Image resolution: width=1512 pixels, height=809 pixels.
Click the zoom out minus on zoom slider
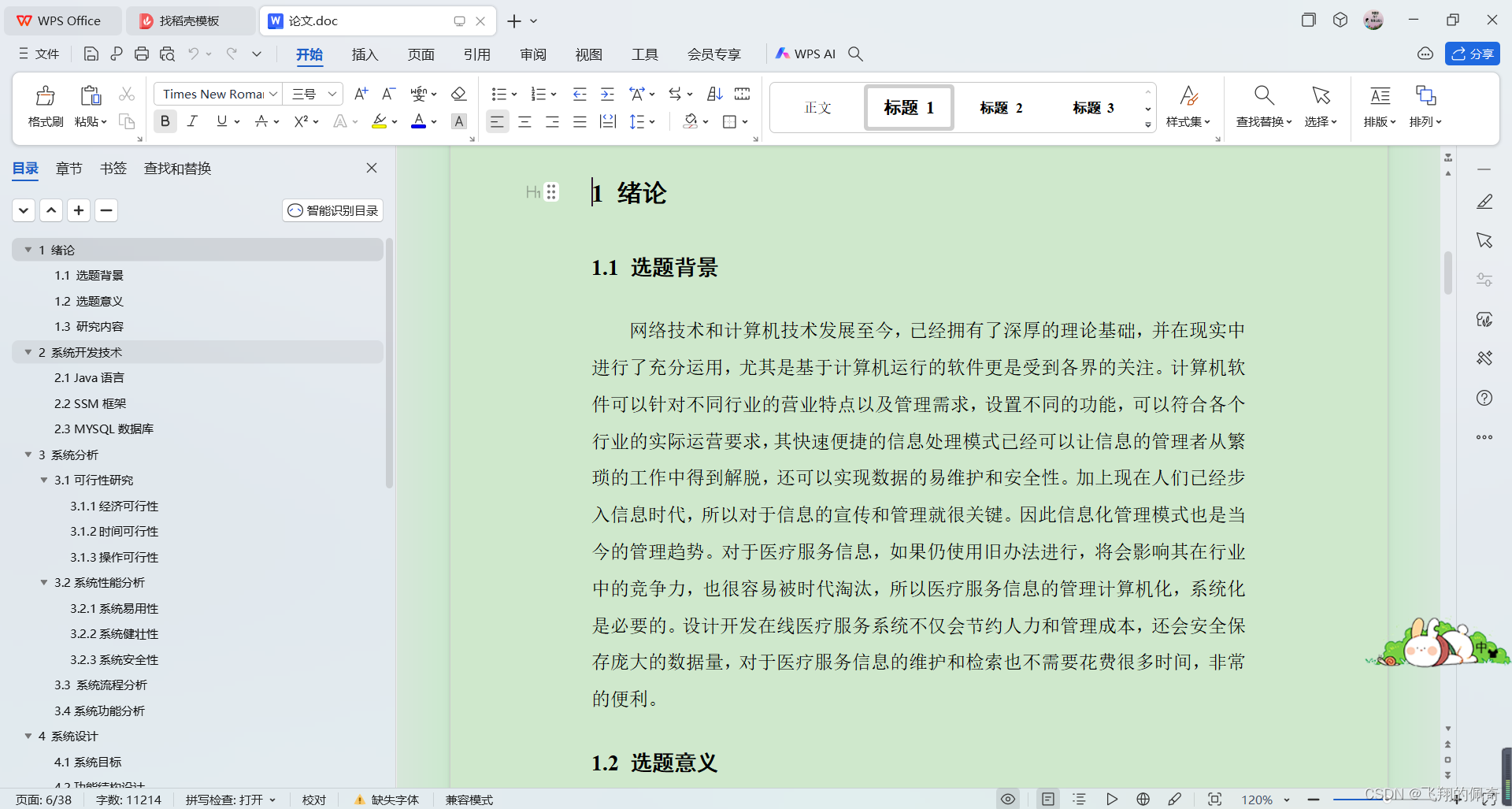[1313, 799]
